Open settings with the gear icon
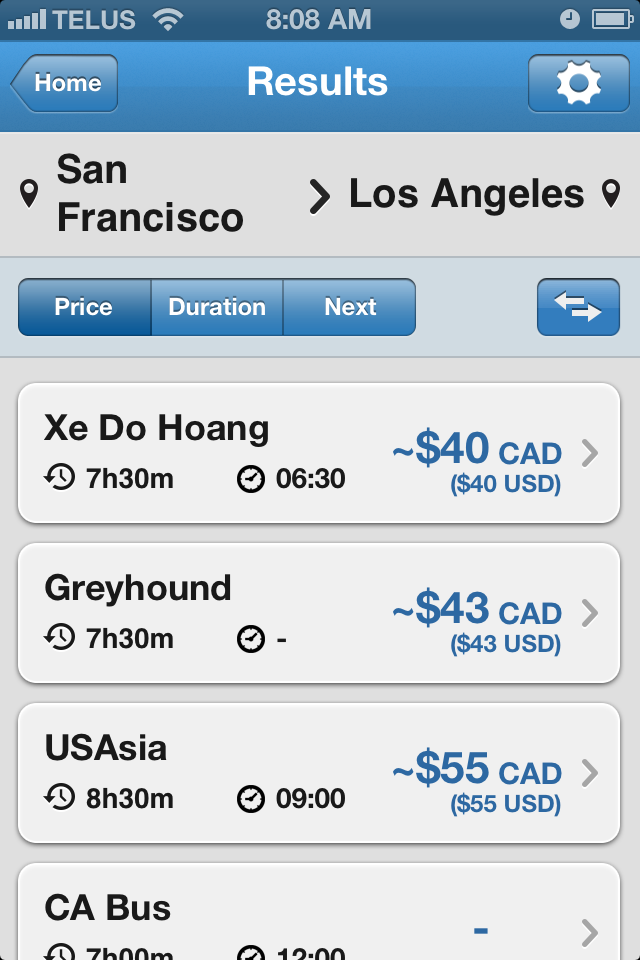The width and height of the screenshot is (640, 960). [x=578, y=83]
